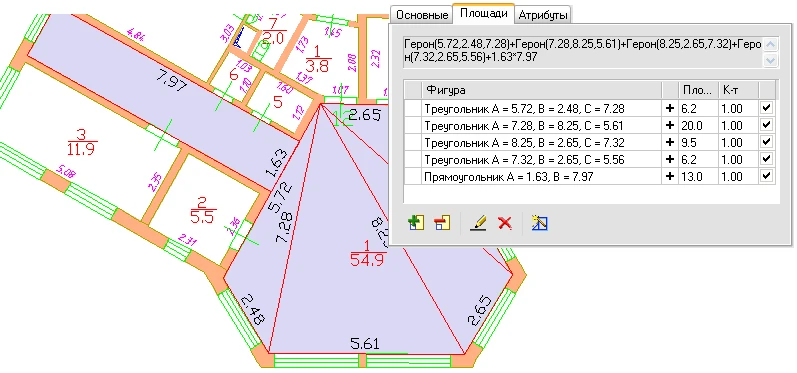797x373 pixels.
Task: Click the magic wand auto-split icon
Action: [539, 223]
